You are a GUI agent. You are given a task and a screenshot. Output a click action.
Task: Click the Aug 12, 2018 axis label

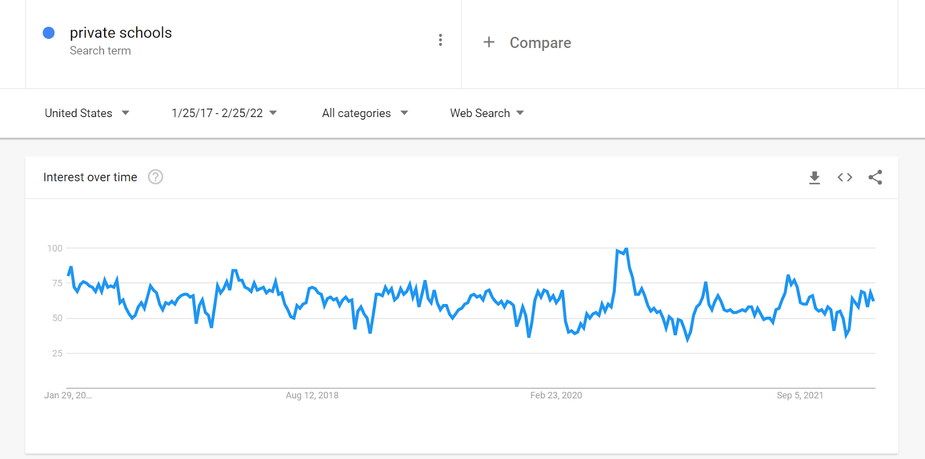pos(312,396)
